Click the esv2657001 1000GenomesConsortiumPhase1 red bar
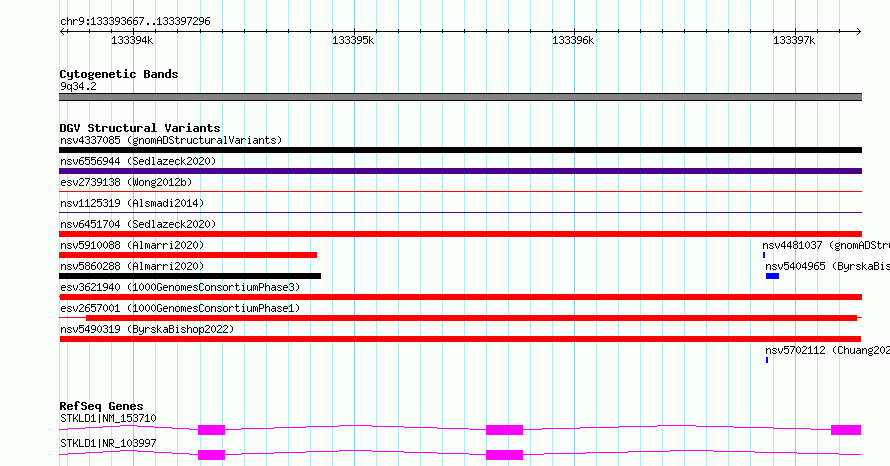The image size is (890, 466). pyautogui.click(x=471, y=318)
